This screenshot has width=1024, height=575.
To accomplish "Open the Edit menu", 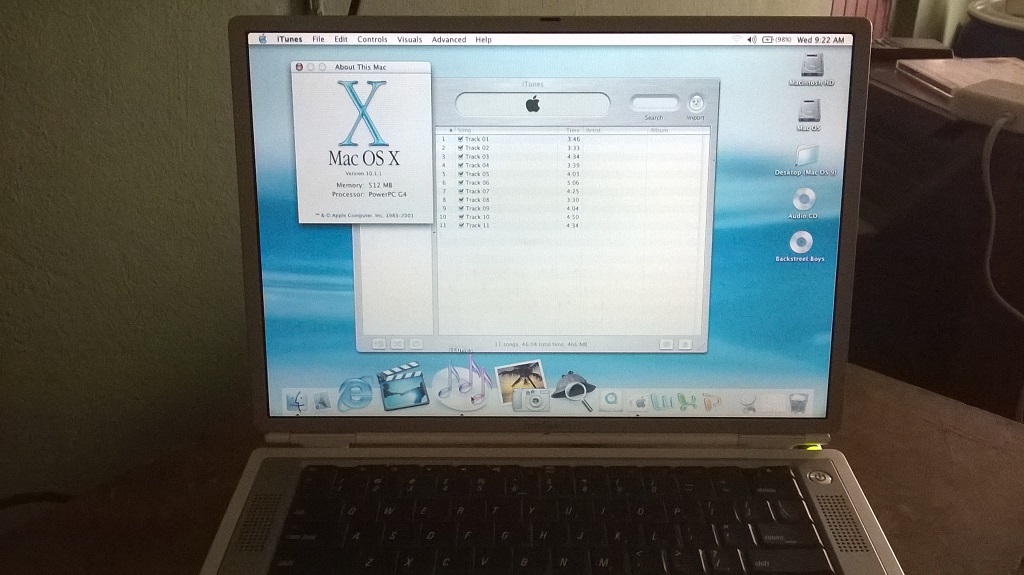I will coord(341,39).
